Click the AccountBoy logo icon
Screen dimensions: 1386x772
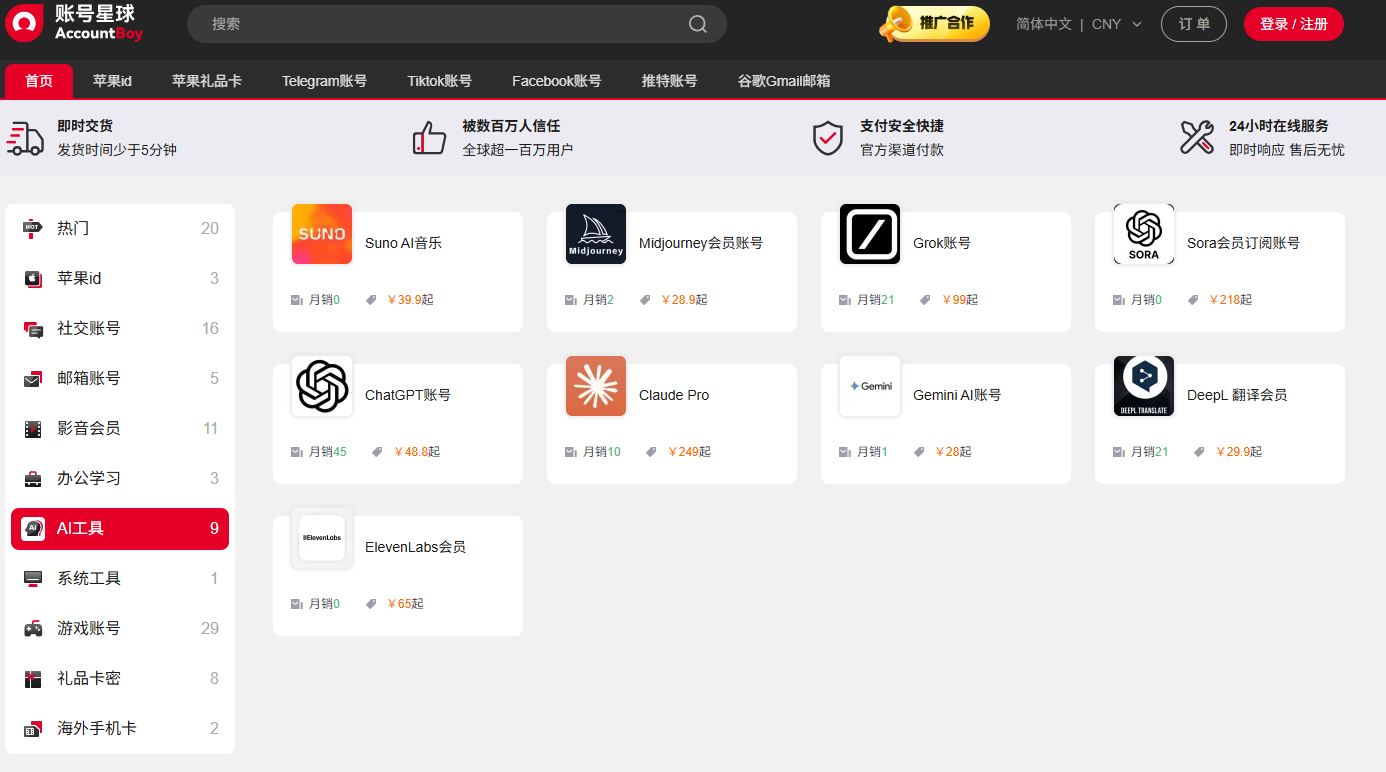click(x=24, y=22)
